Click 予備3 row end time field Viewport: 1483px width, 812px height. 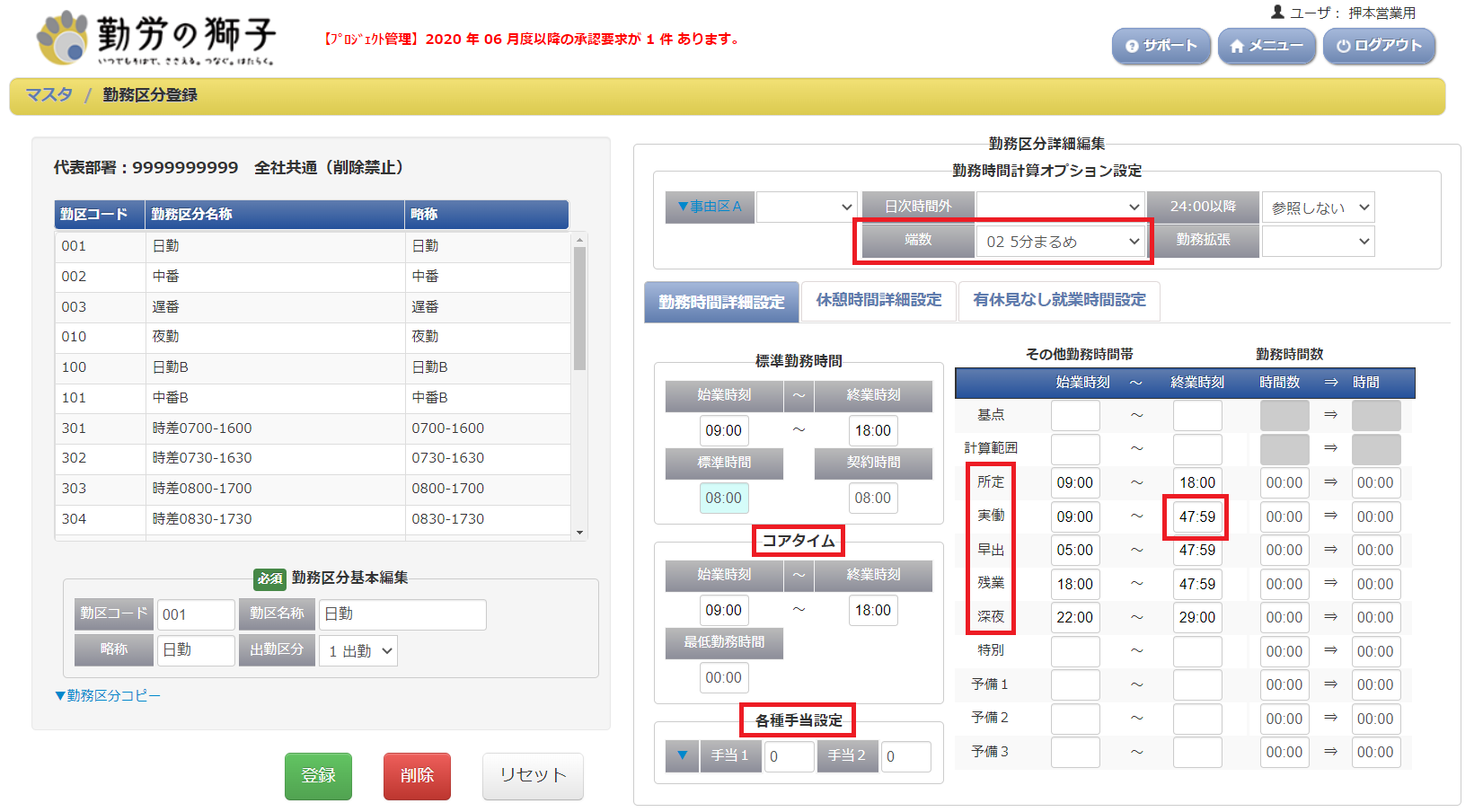tap(1197, 753)
